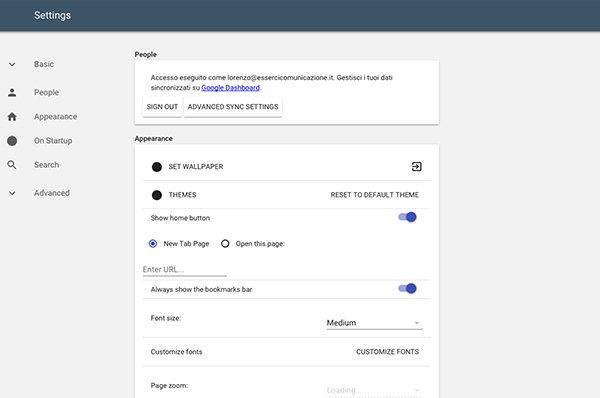Click the Show home button label
600x398 pixels.
[180, 218]
